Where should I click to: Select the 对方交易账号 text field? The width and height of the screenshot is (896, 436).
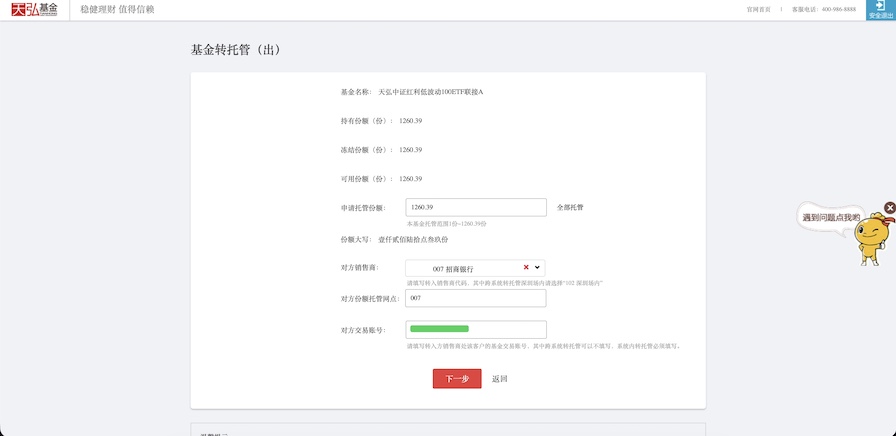tap(476, 329)
